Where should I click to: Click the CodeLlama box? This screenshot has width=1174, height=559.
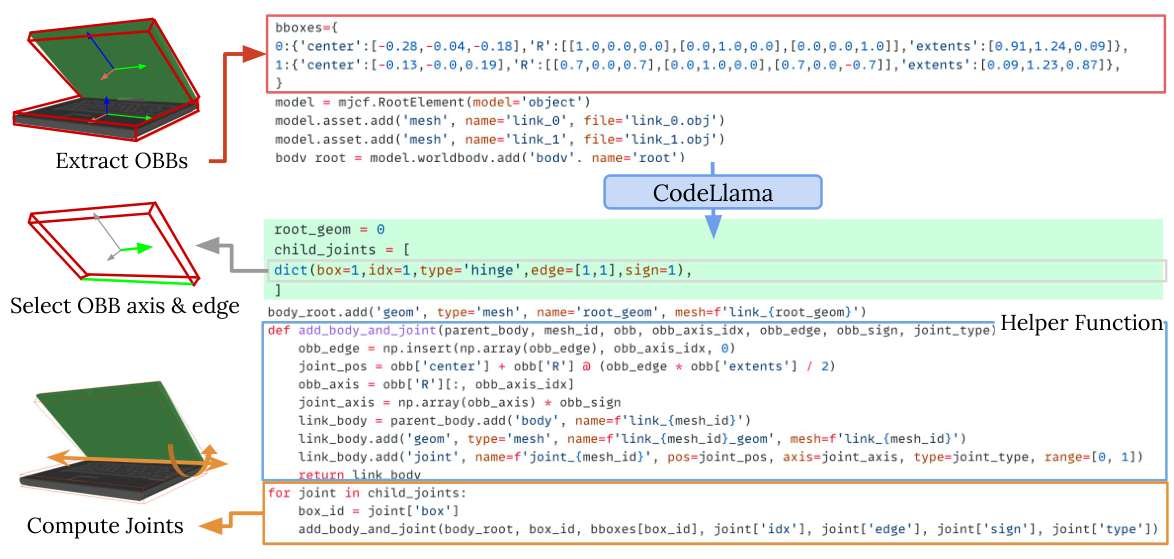(x=713, y=192)
